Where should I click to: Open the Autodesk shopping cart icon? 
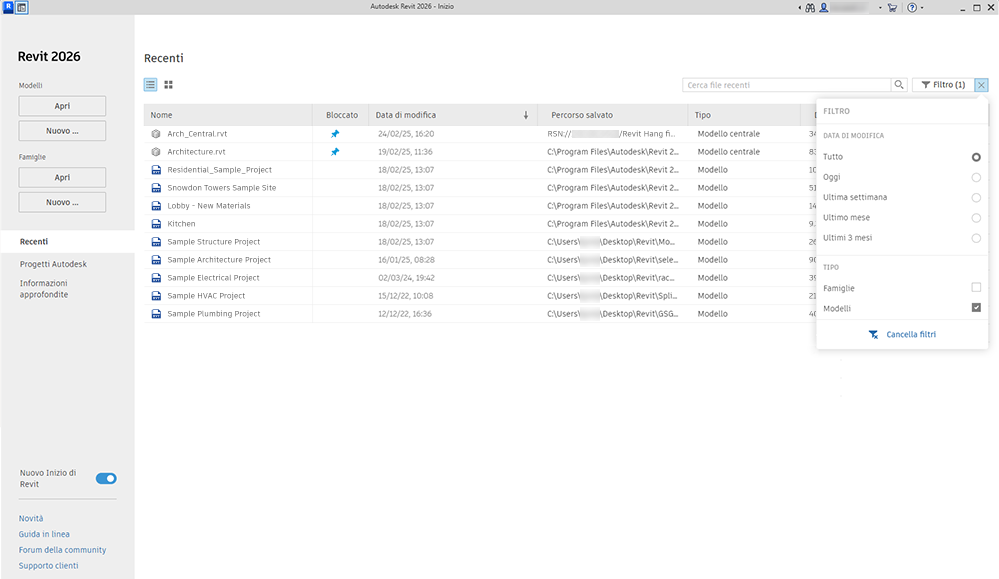click(892, 8)
